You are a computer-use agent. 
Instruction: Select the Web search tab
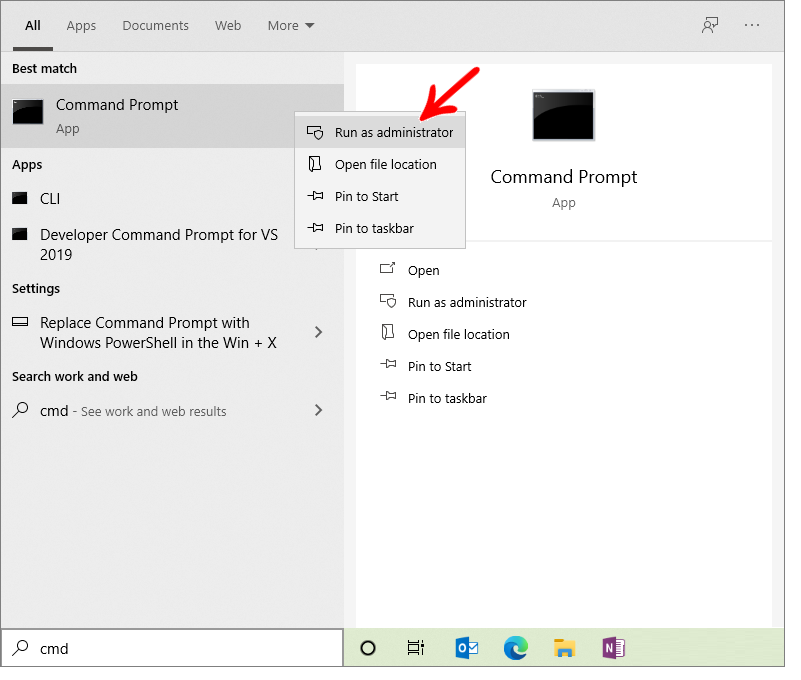[228, 26]
